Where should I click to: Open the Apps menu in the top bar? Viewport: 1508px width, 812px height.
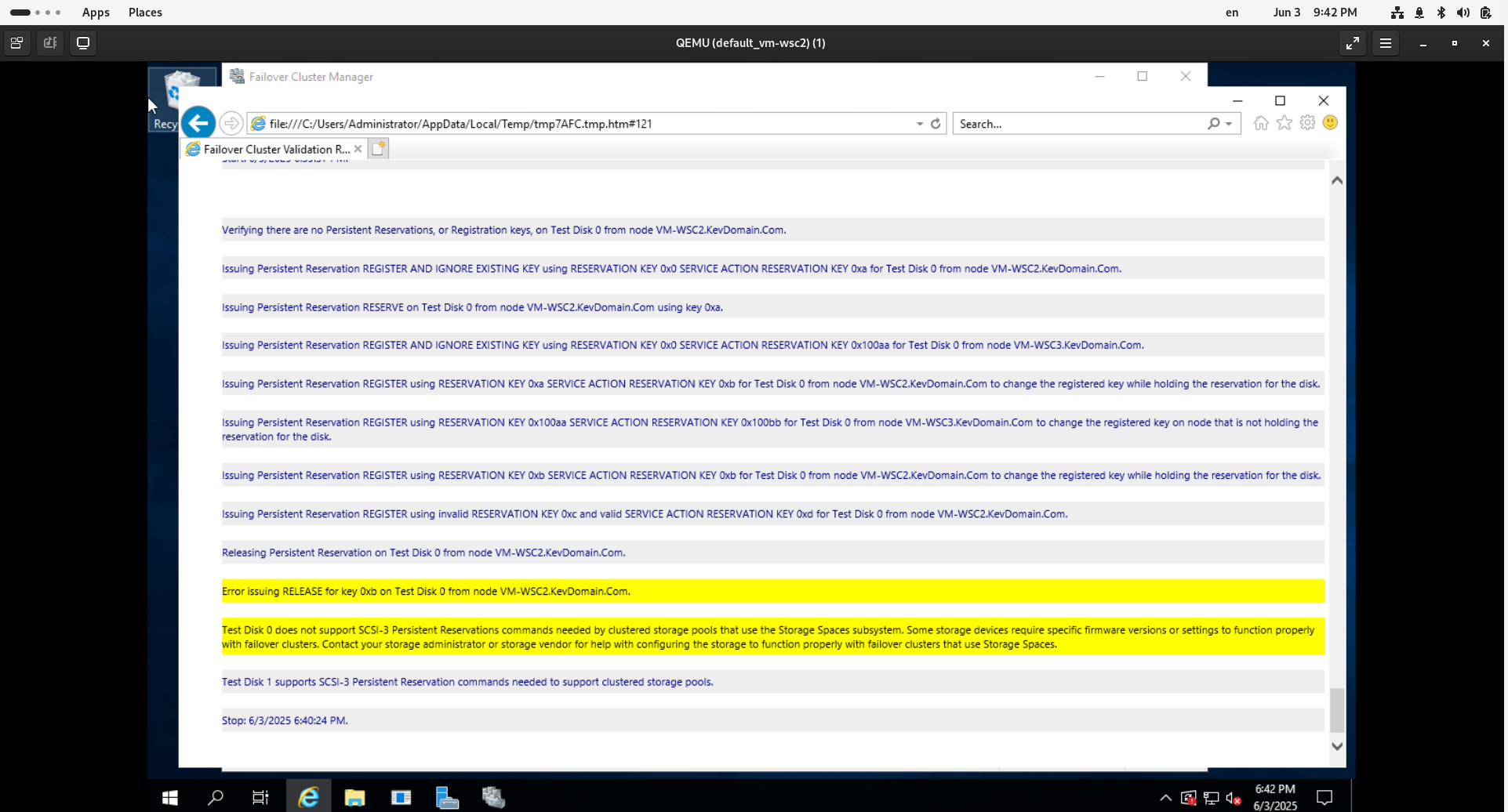pos(96,13)
